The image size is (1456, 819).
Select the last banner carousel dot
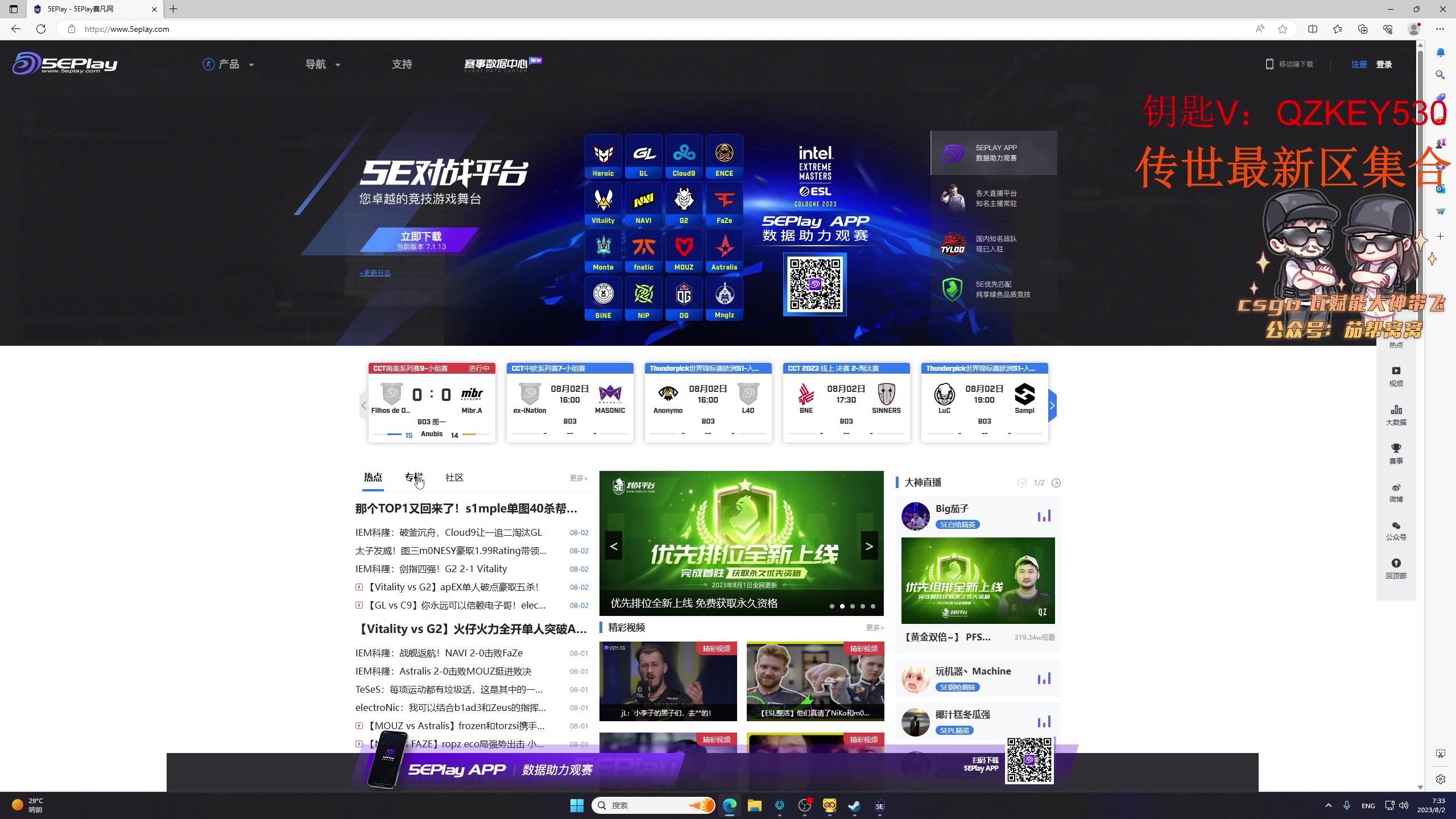click(x=873, y=606)
